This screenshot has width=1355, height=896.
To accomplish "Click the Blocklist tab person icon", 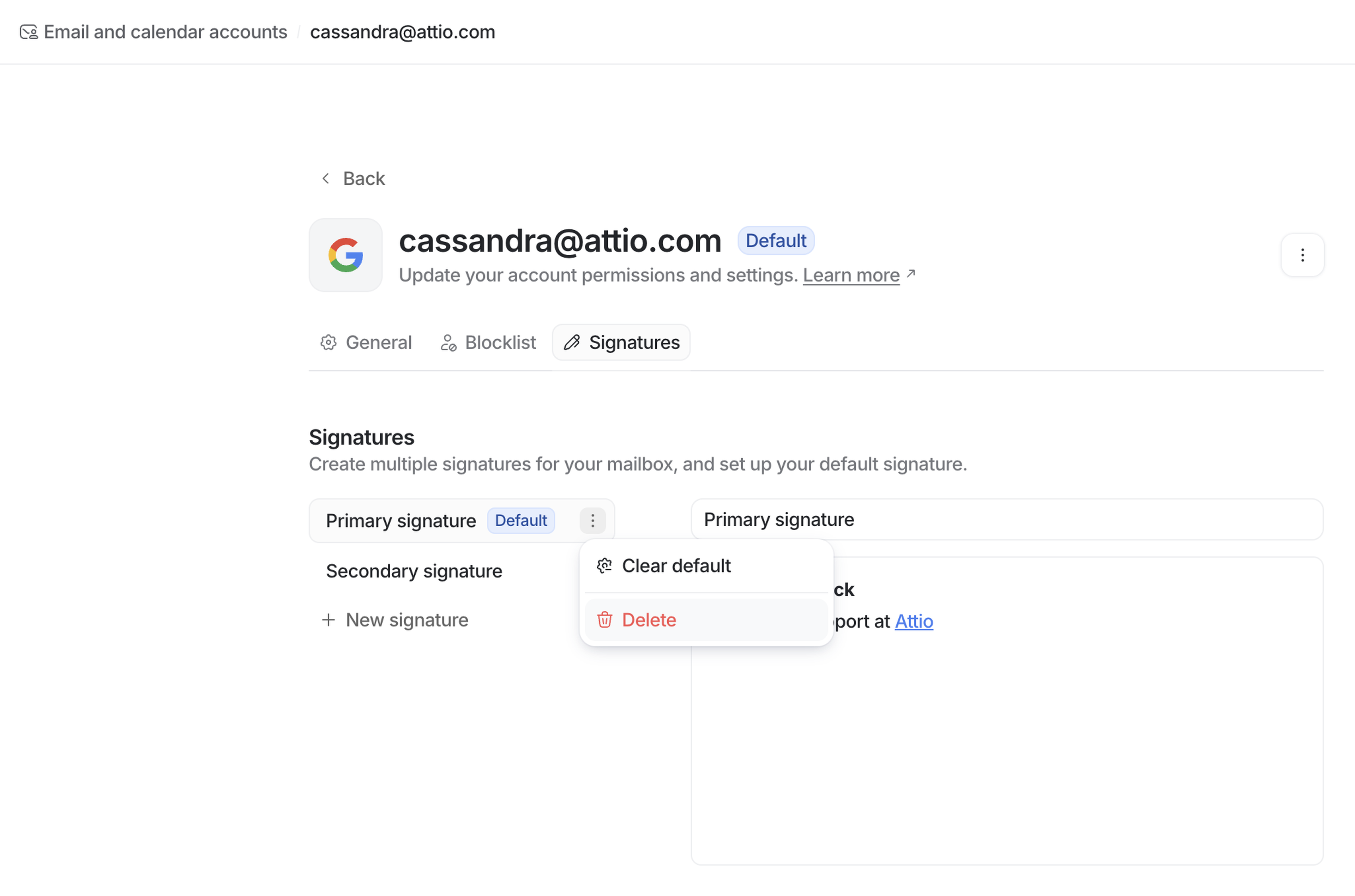I will (x=448, y=342).
